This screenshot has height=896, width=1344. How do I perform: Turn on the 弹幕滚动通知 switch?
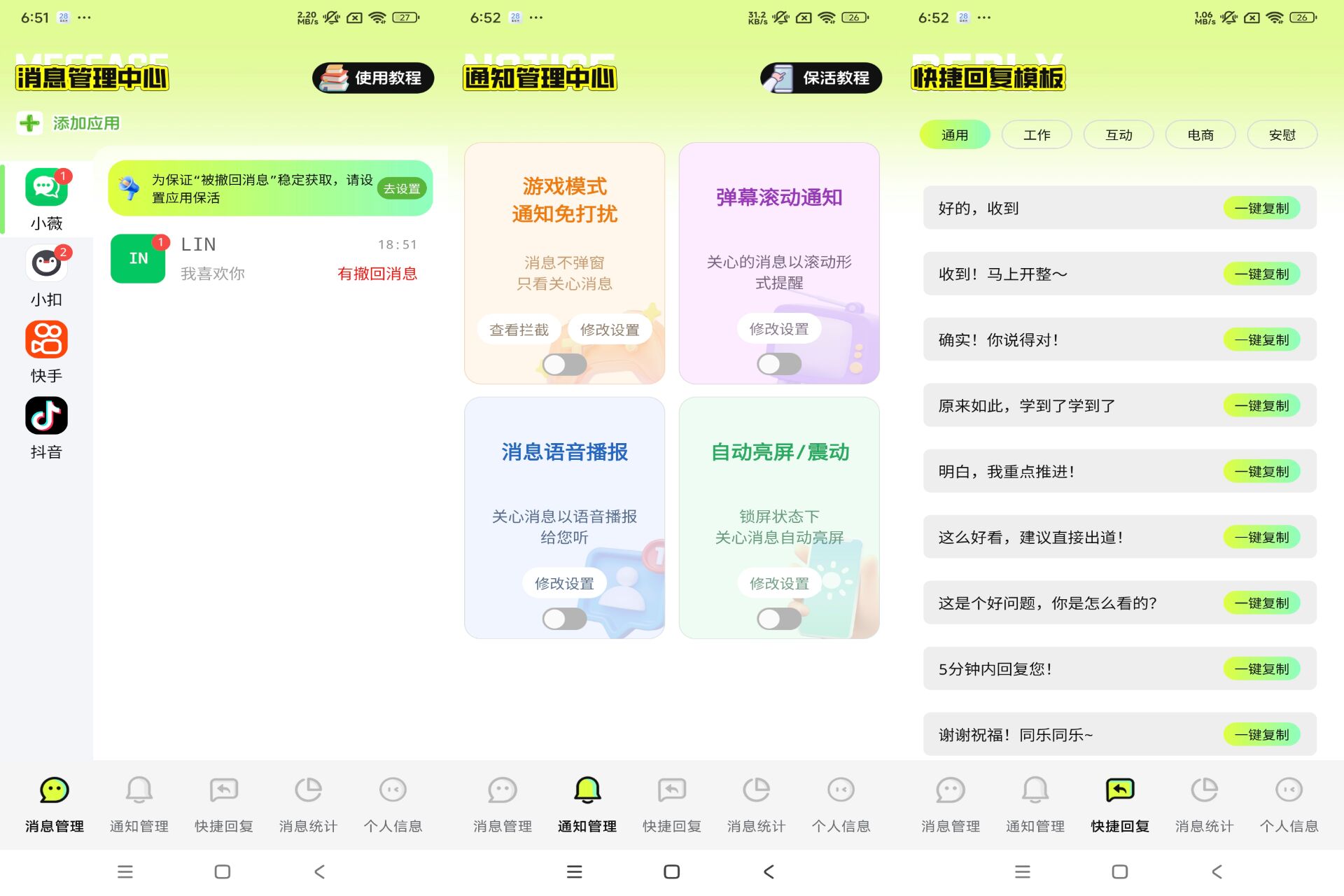point(778,363)
